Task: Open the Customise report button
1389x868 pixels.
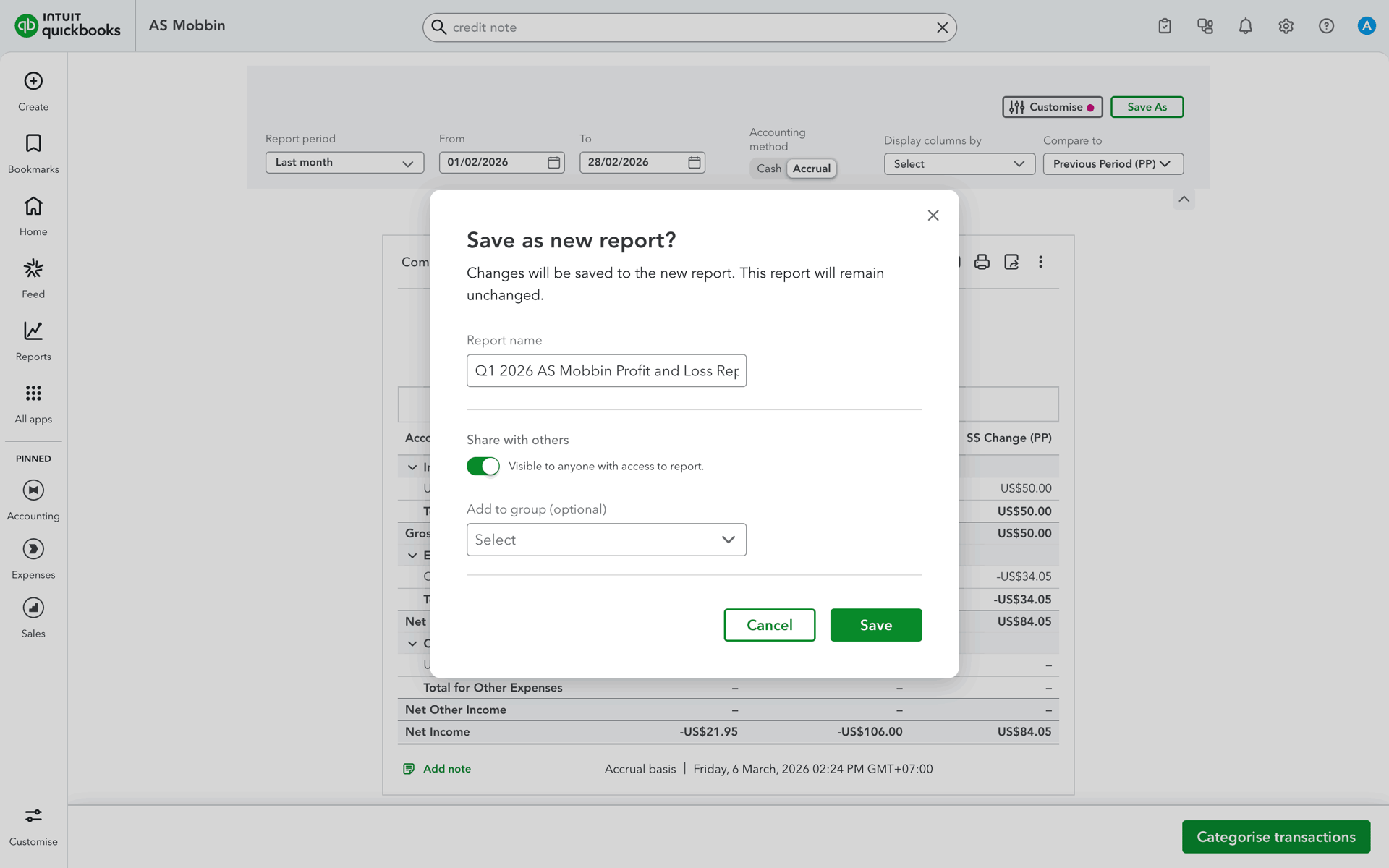Action: click(x=1052, y=107)
